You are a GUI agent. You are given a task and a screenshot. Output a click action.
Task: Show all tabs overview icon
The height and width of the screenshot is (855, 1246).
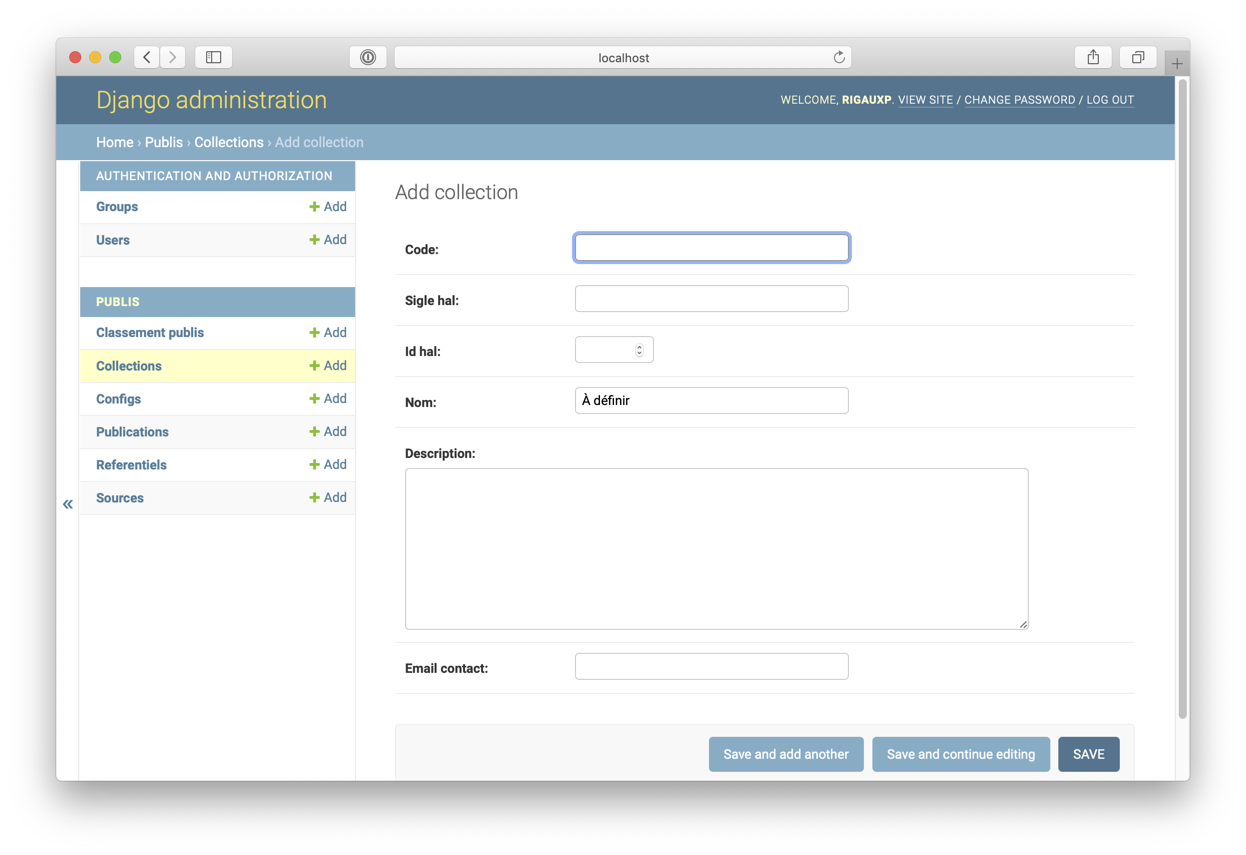[x=1137, y=58]
